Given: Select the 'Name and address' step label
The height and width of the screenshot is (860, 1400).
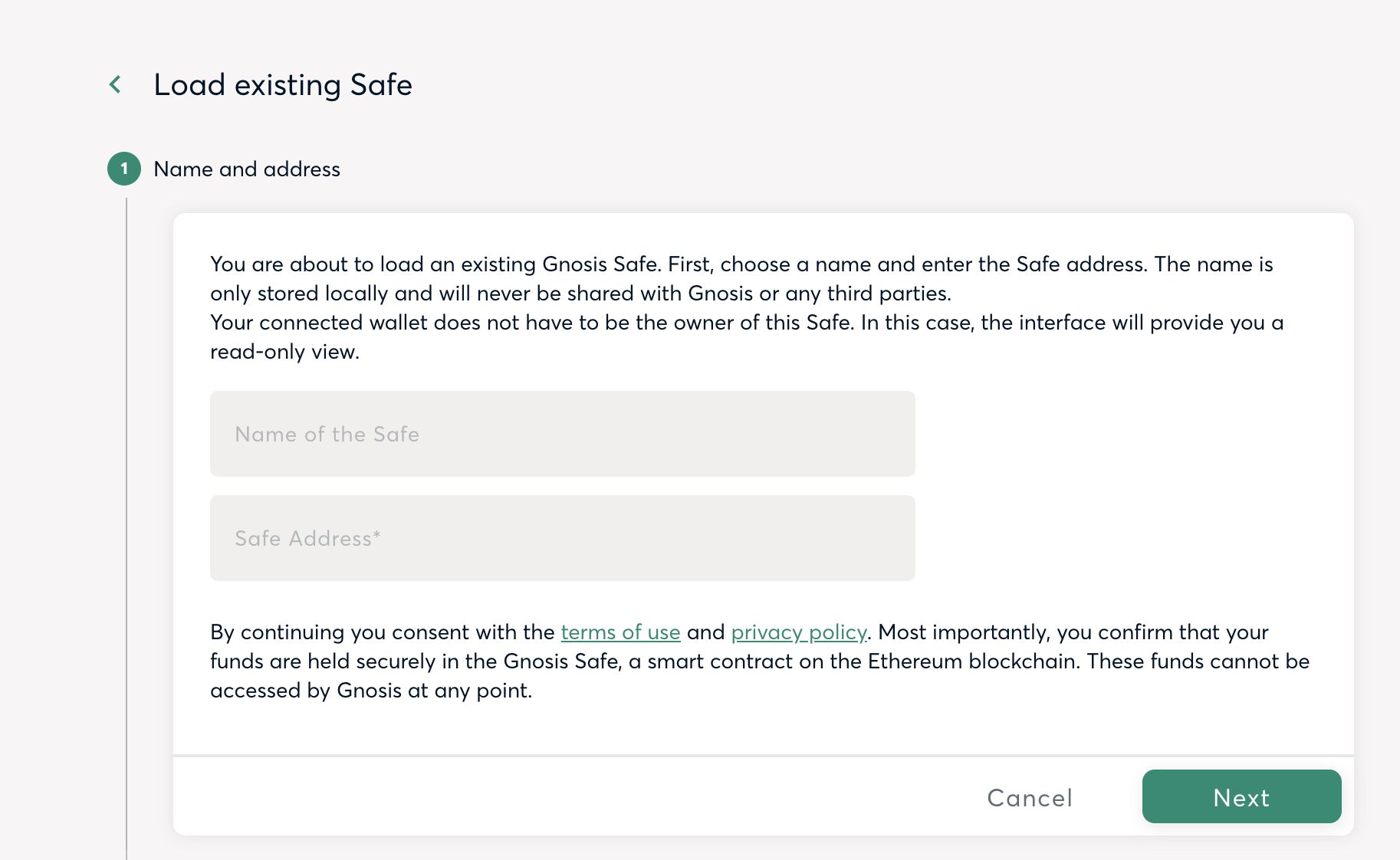Looking at the screenshot, I should [x=247, y=169].
